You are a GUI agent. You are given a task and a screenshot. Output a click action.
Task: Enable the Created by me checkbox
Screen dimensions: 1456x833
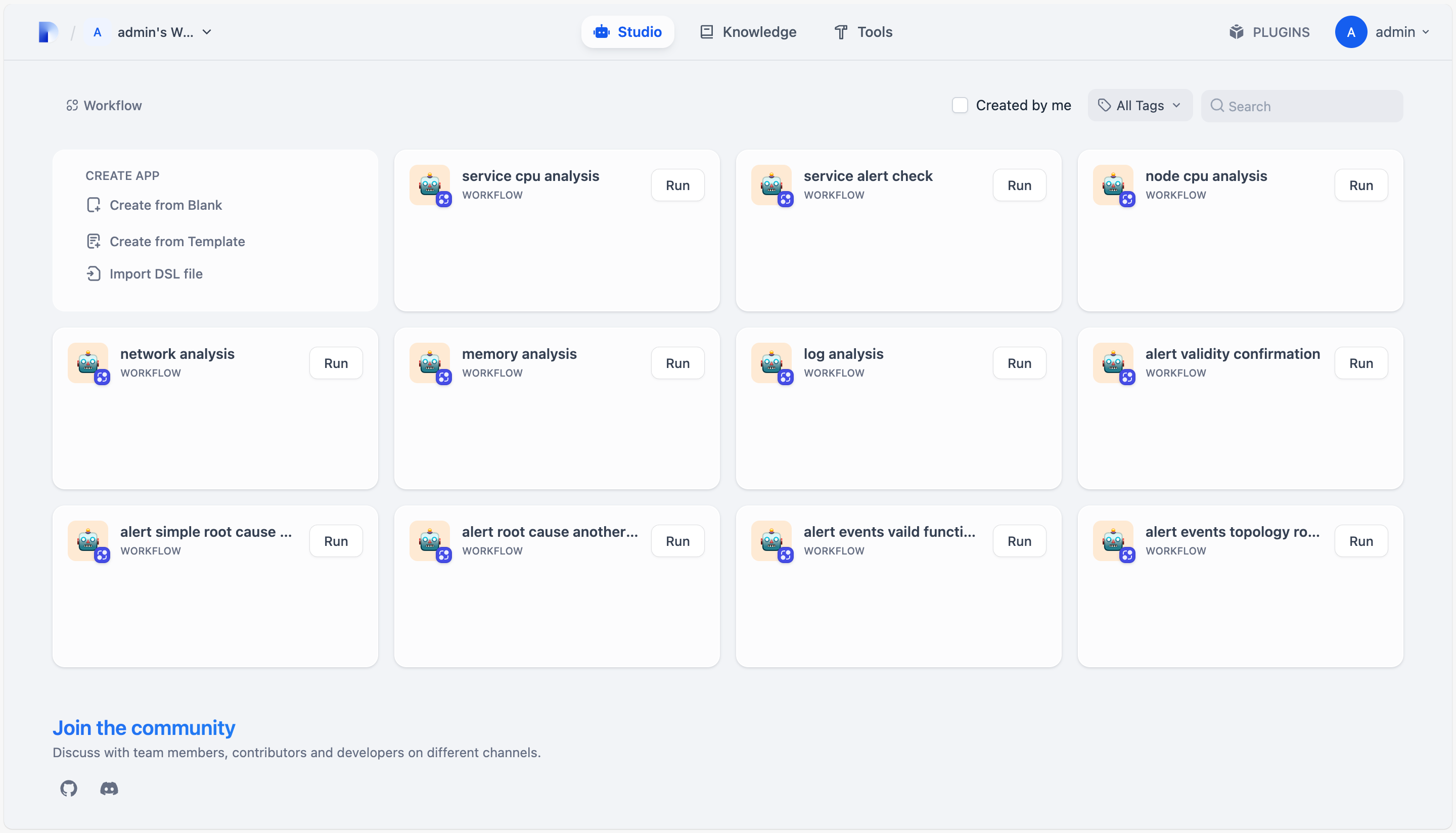[960, 105]
